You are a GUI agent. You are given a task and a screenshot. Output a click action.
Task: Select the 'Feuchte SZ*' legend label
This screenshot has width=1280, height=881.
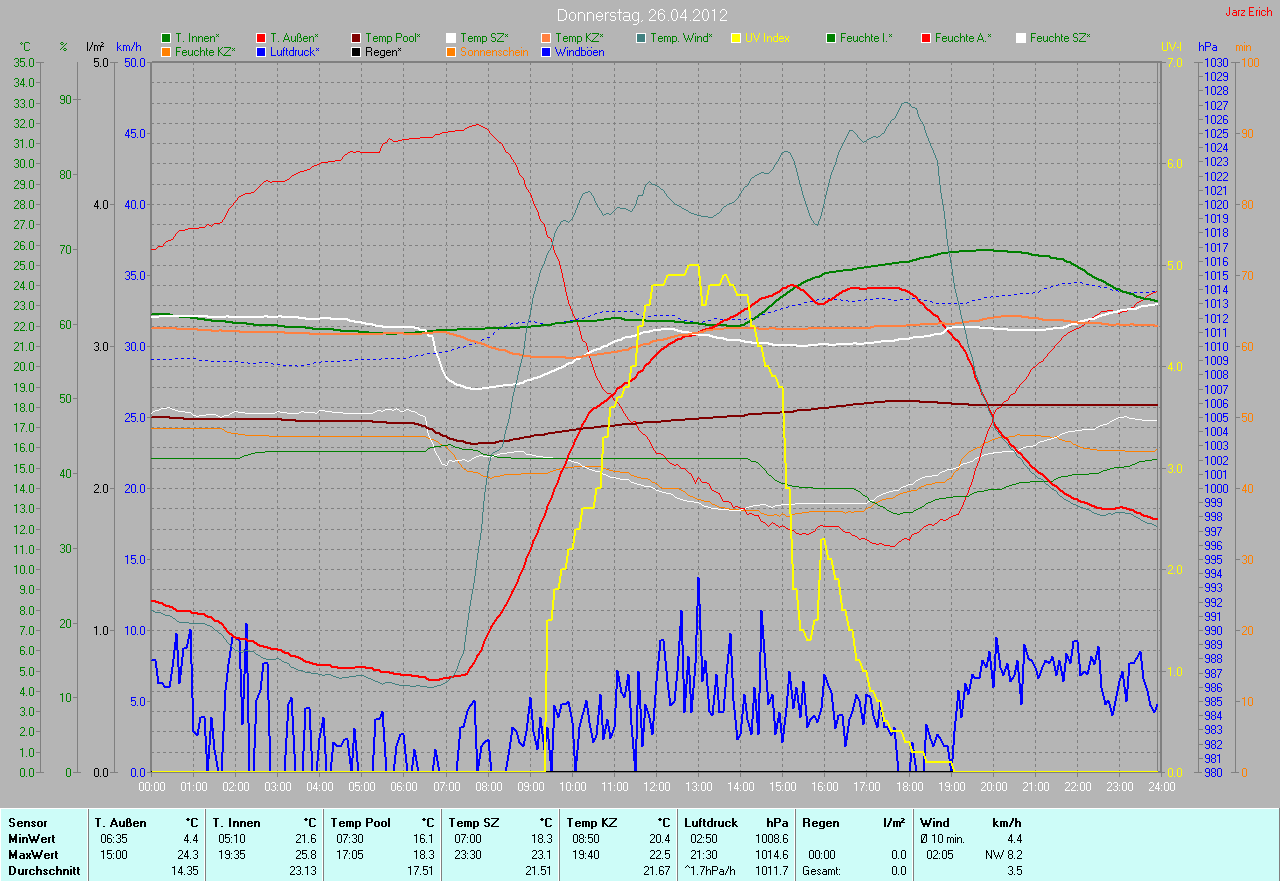pos(1060,38)
